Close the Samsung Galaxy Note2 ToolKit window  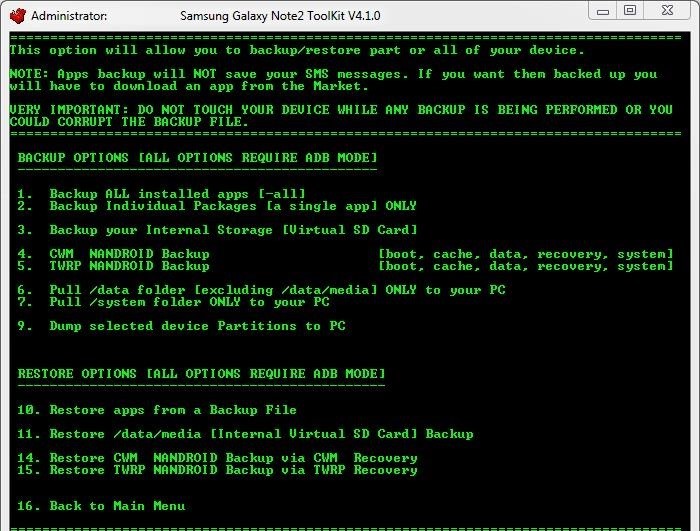(x=667, y=11)
